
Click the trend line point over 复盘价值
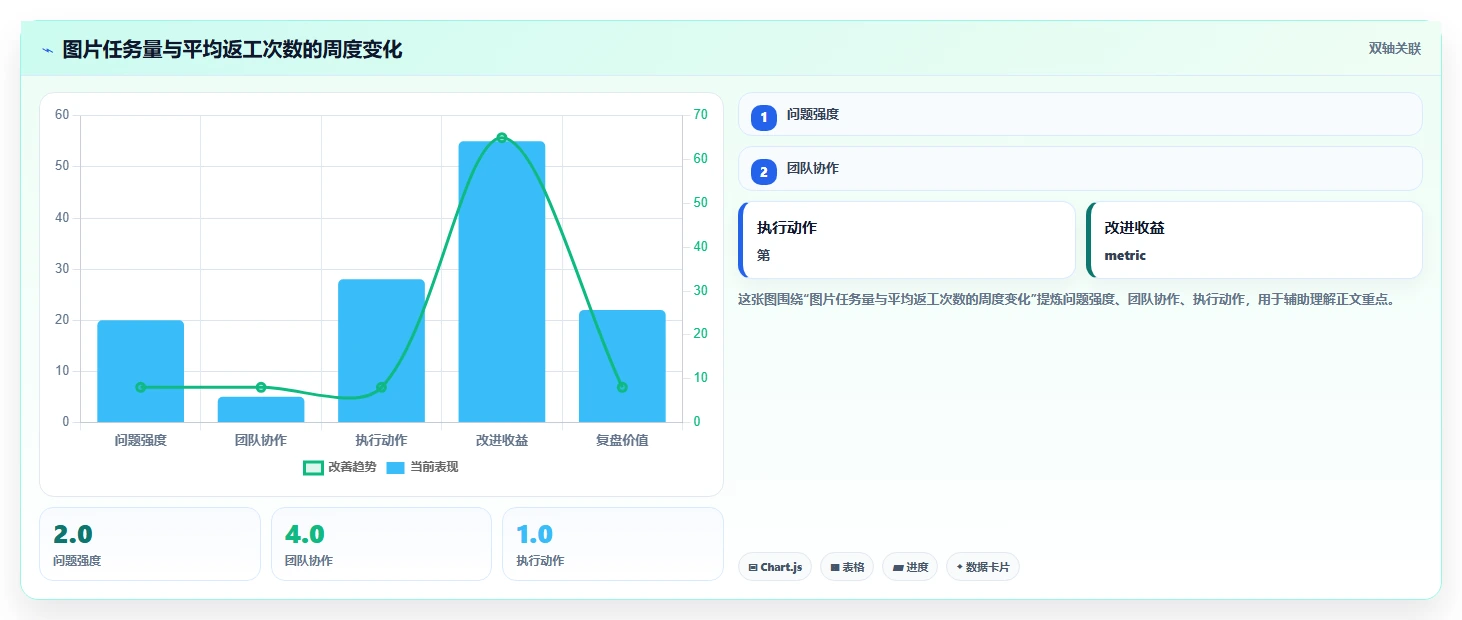[622, 387]
